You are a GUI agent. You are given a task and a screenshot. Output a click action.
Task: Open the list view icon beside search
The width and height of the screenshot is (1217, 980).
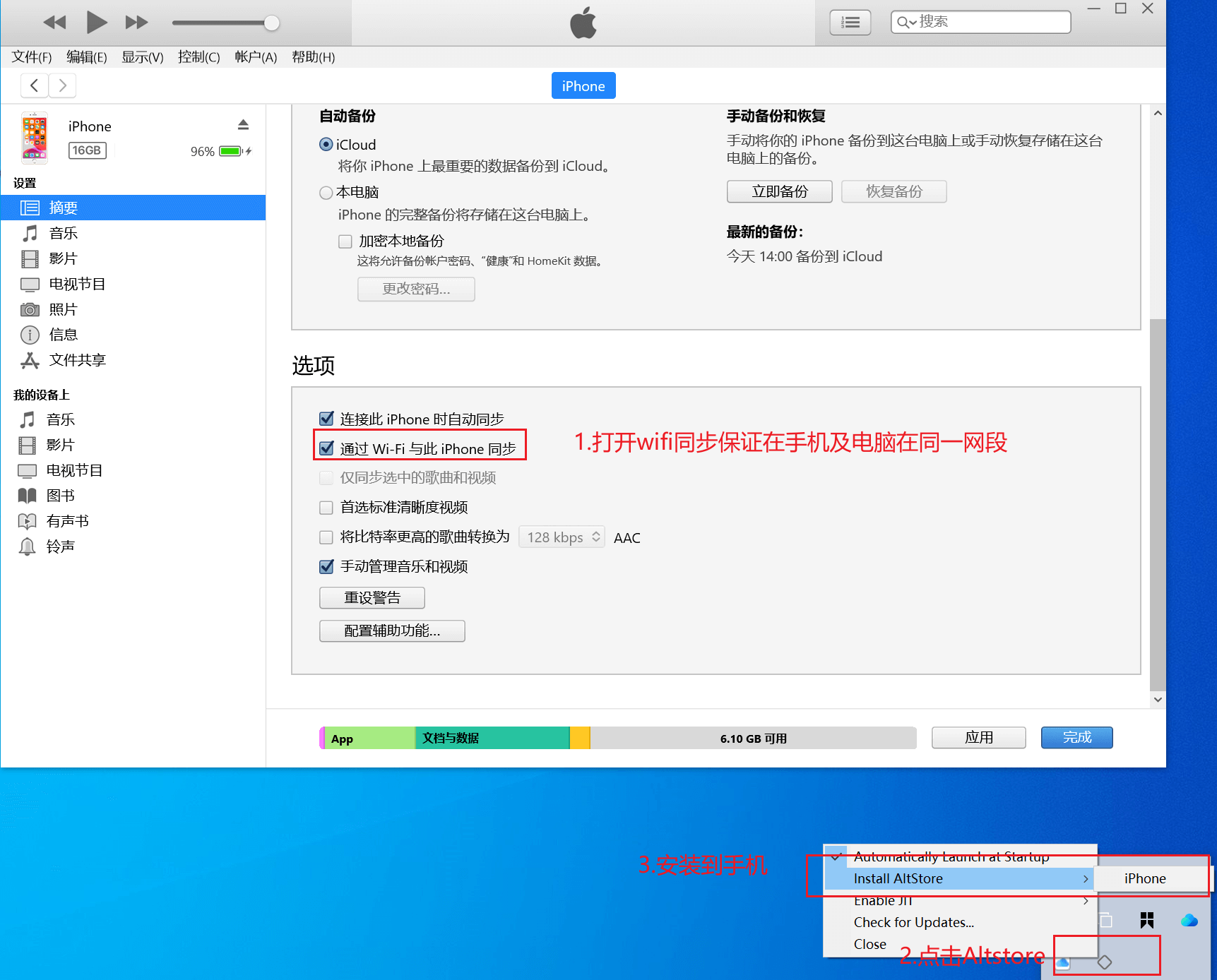coord(850,23)
